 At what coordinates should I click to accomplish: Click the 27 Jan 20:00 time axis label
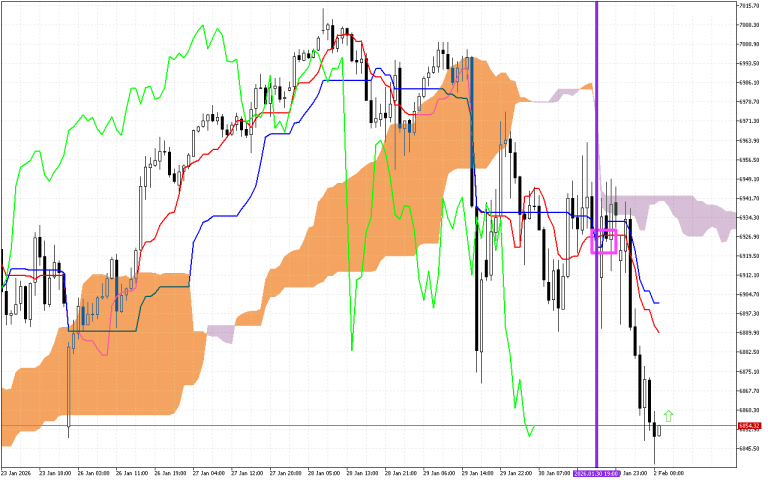pos(285,474)
